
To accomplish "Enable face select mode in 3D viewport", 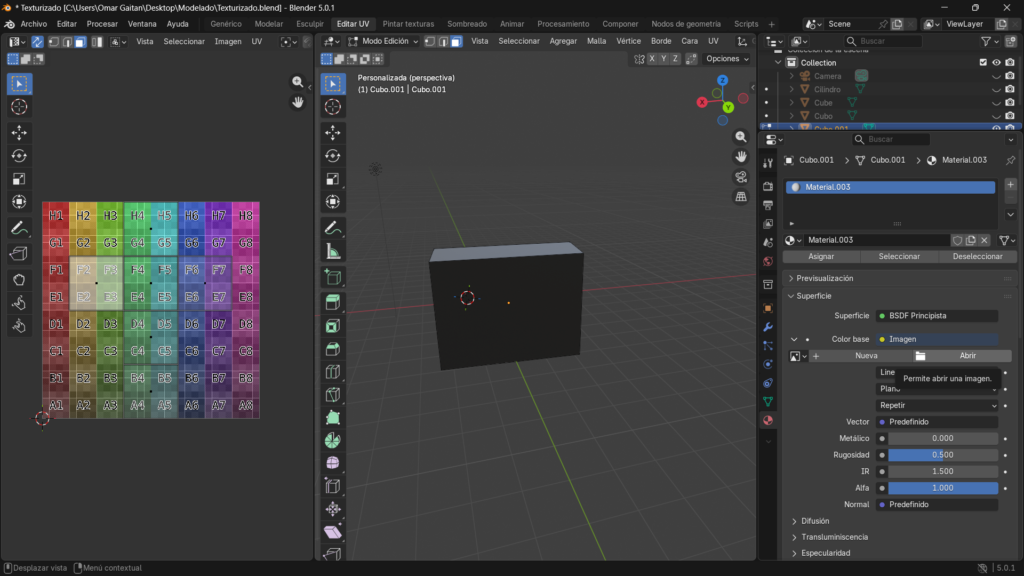I will [455, 41].
